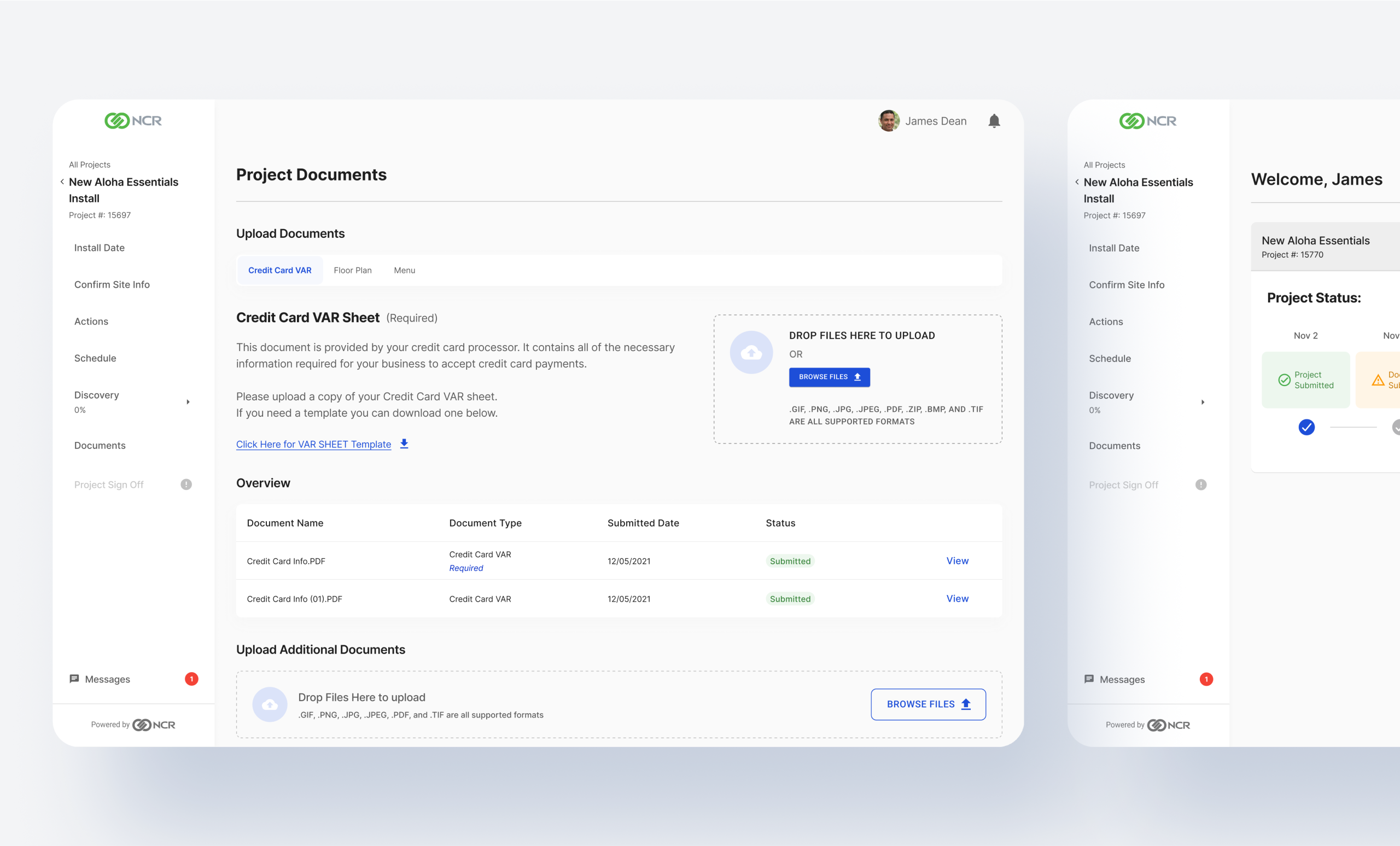Open VAR SHEET Template download link
Image resolution: width=1400 pixels, height=846 pixels.
click(x=313, y=444)
